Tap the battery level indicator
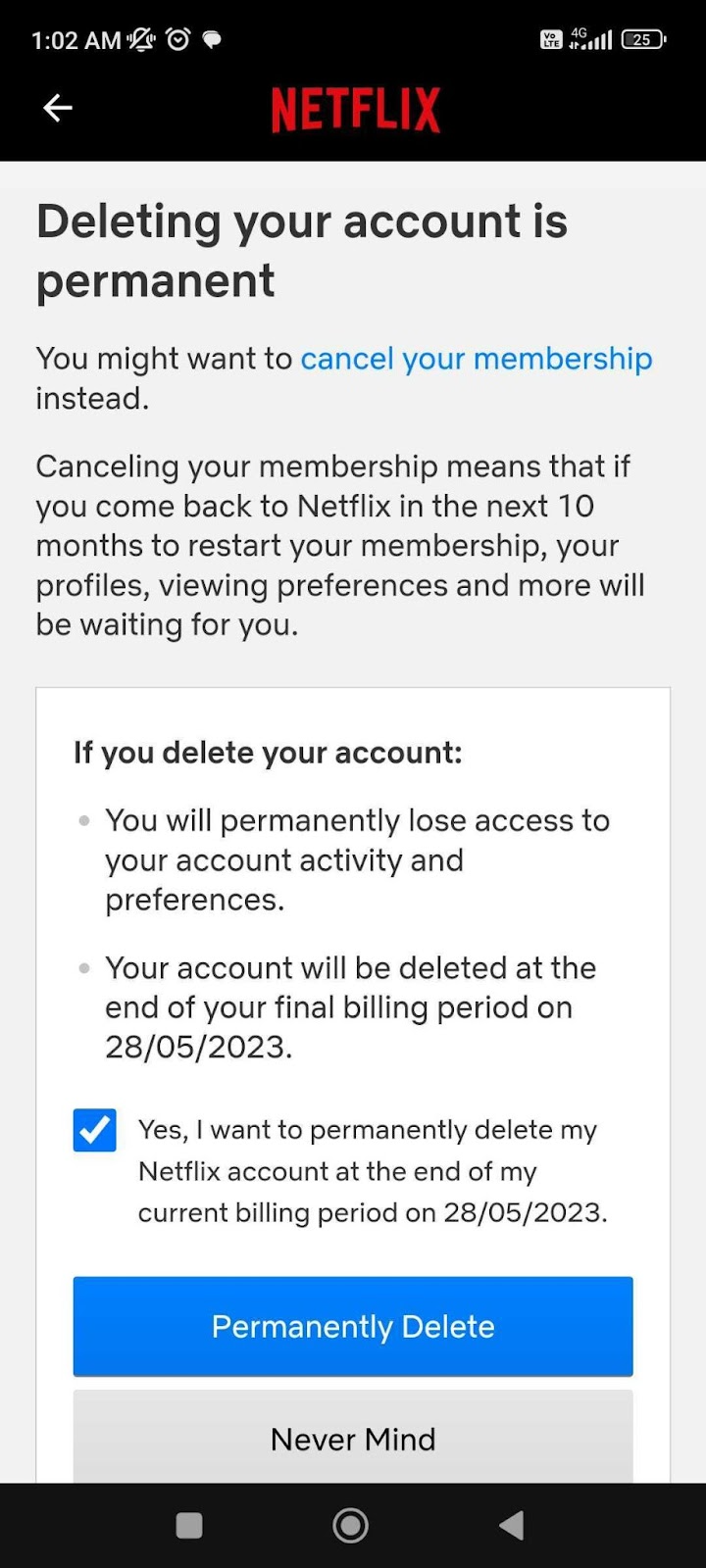 [x=643, y=39]
